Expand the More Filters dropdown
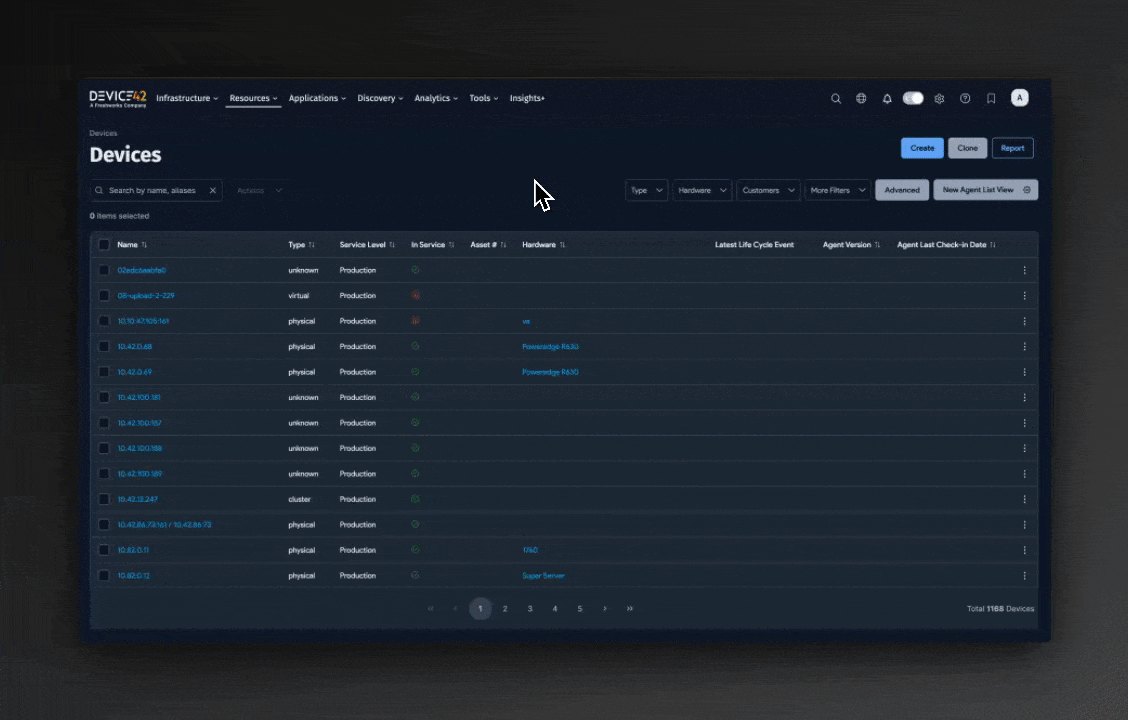 pyautogui.click(x=837, y=190)
